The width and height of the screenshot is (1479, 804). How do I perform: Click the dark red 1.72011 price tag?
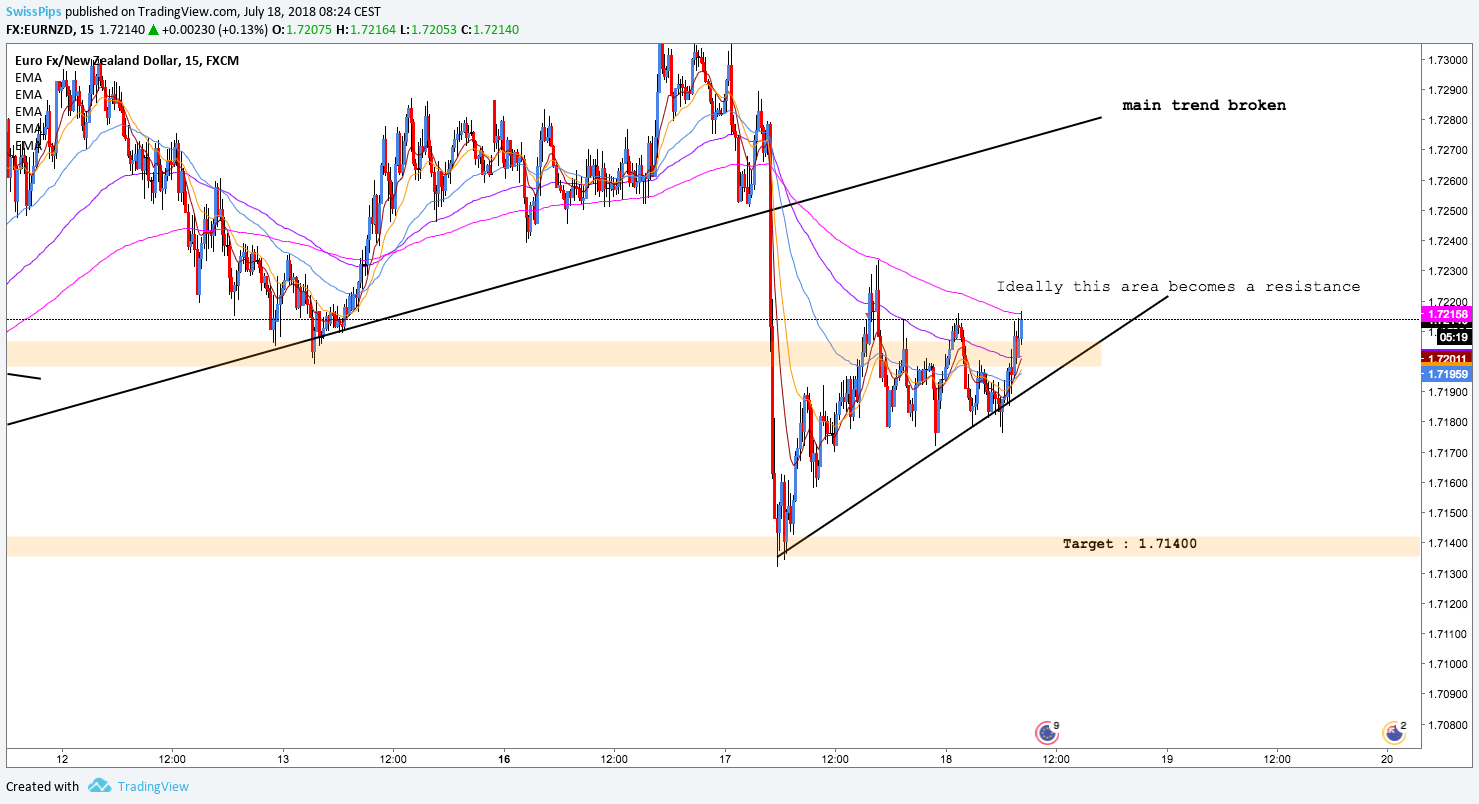(1446, 358)
